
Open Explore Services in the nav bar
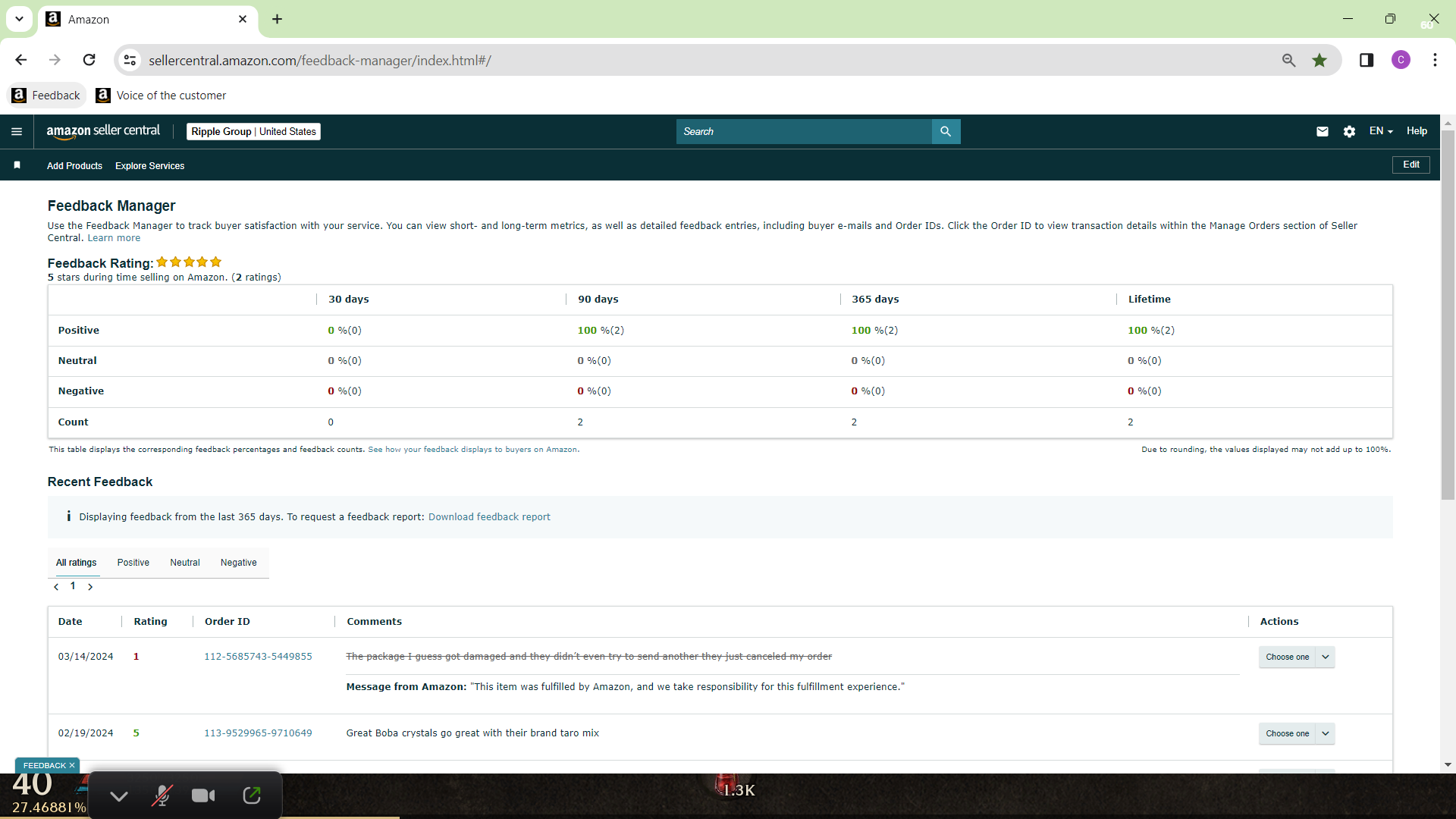click(150, 166)
